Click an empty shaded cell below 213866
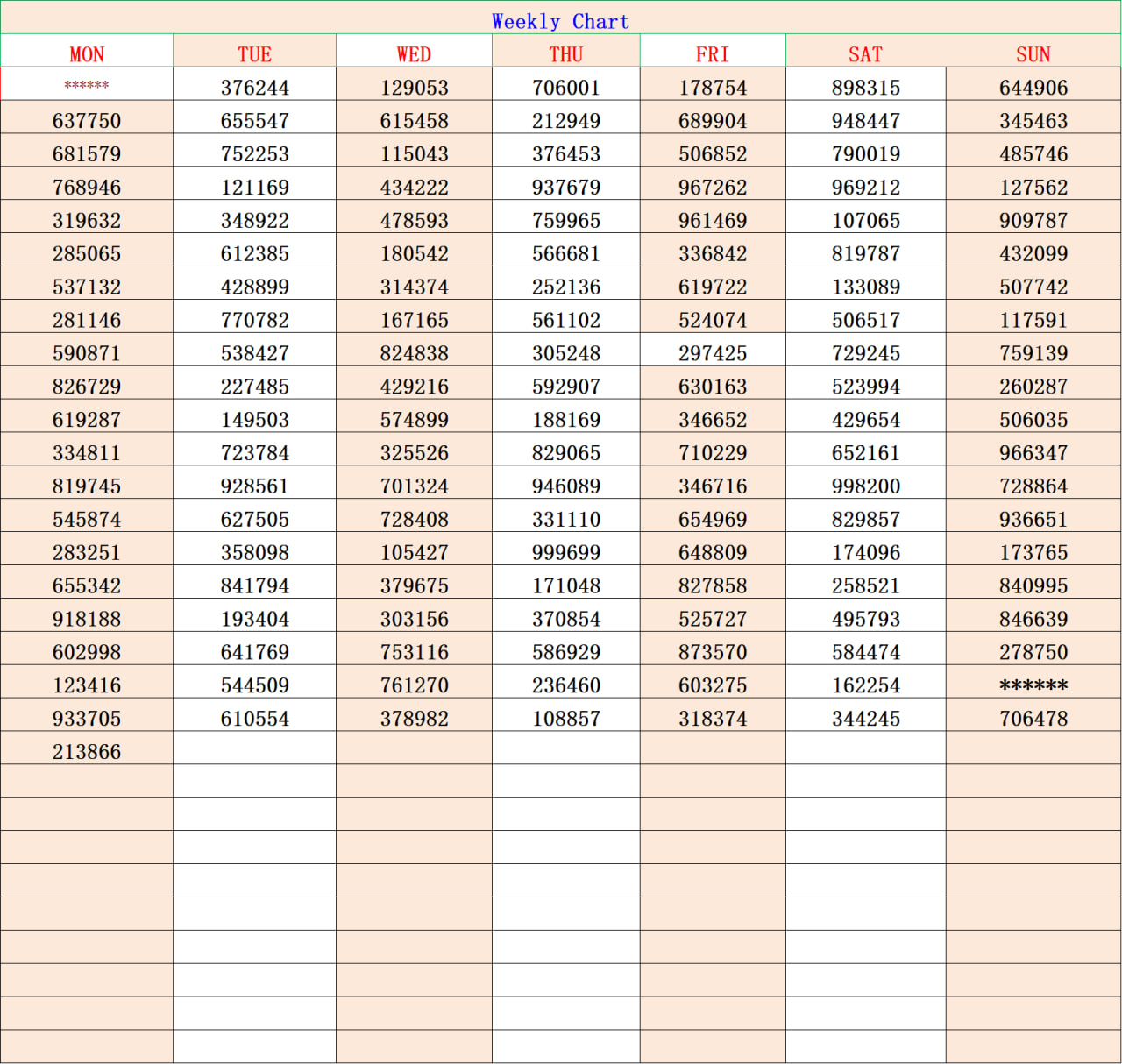Screen dimensions: 1122x1064 (x=86, y=782)
